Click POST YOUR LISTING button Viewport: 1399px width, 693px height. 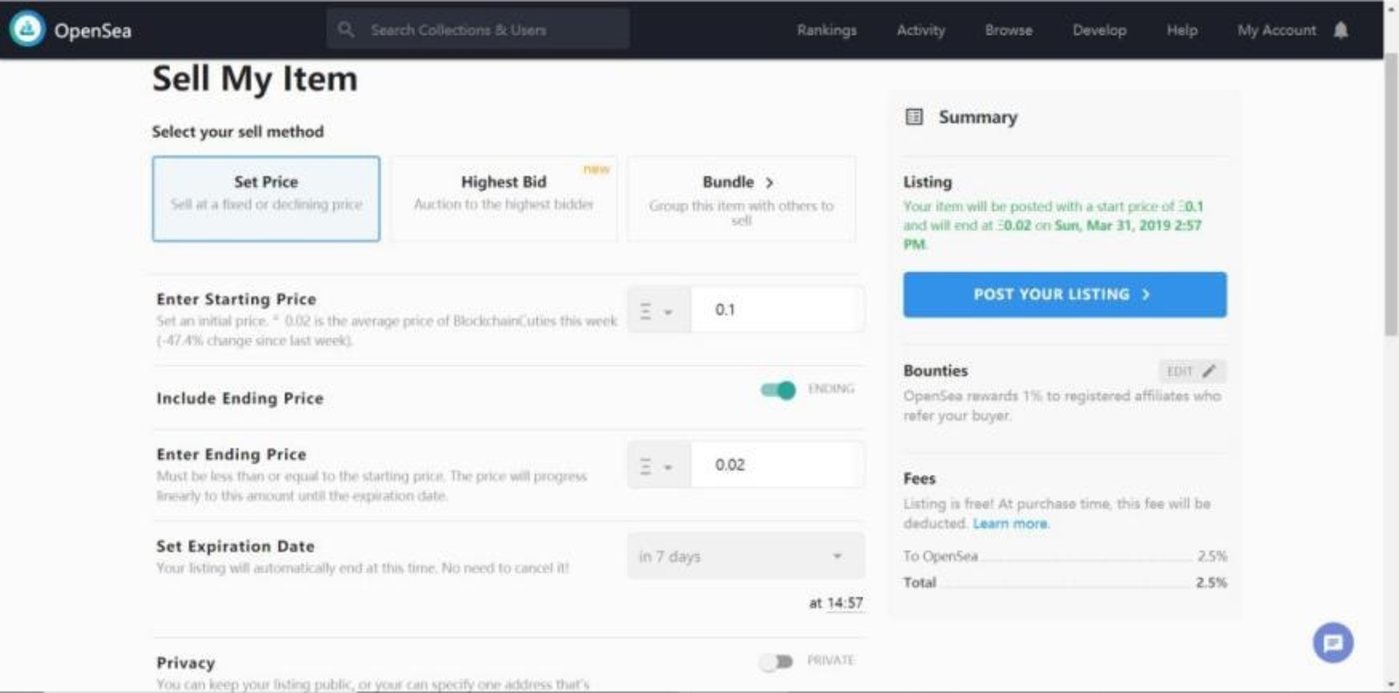(1065, 295)
